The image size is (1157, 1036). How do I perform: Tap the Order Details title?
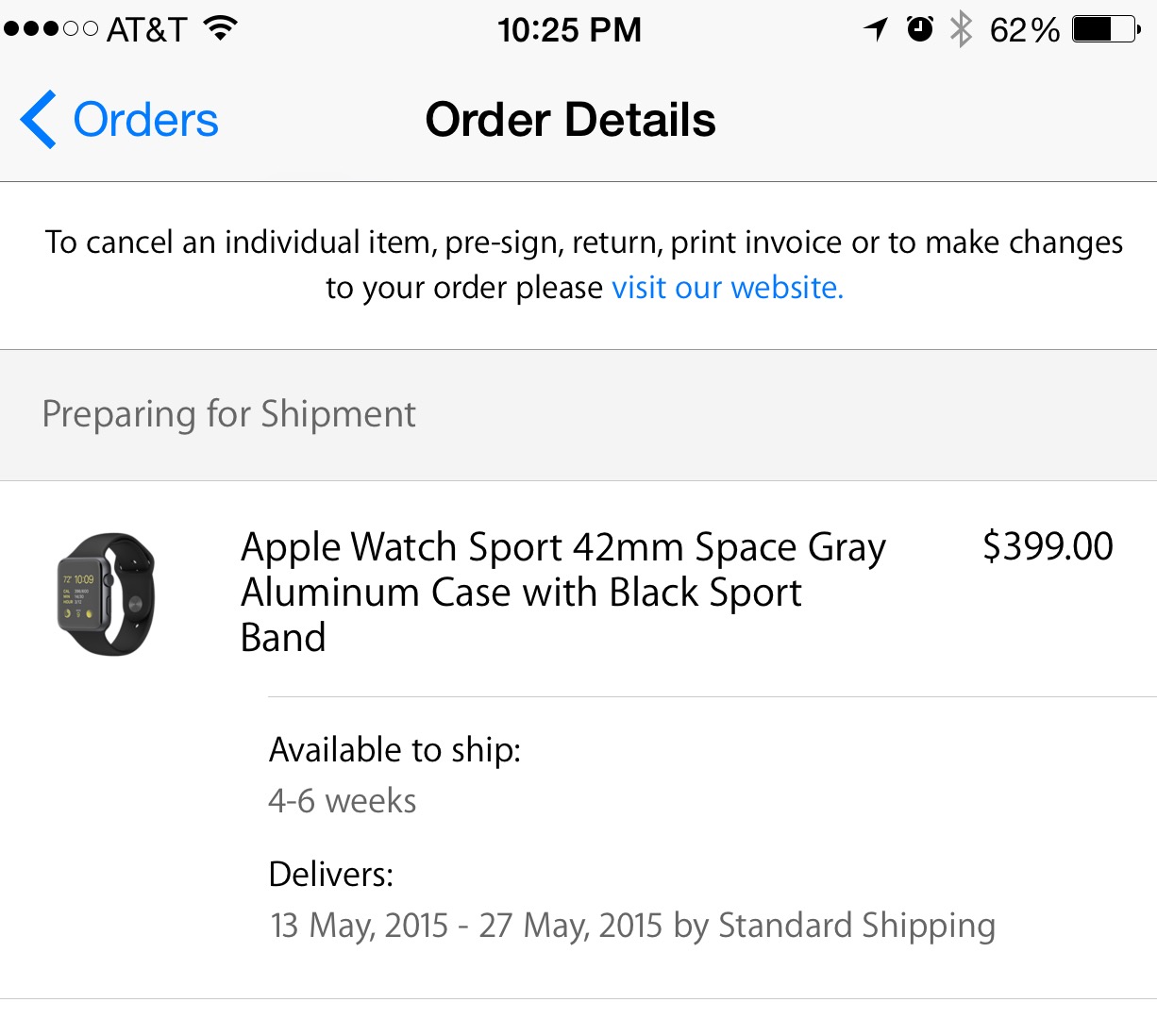point(570,120)
